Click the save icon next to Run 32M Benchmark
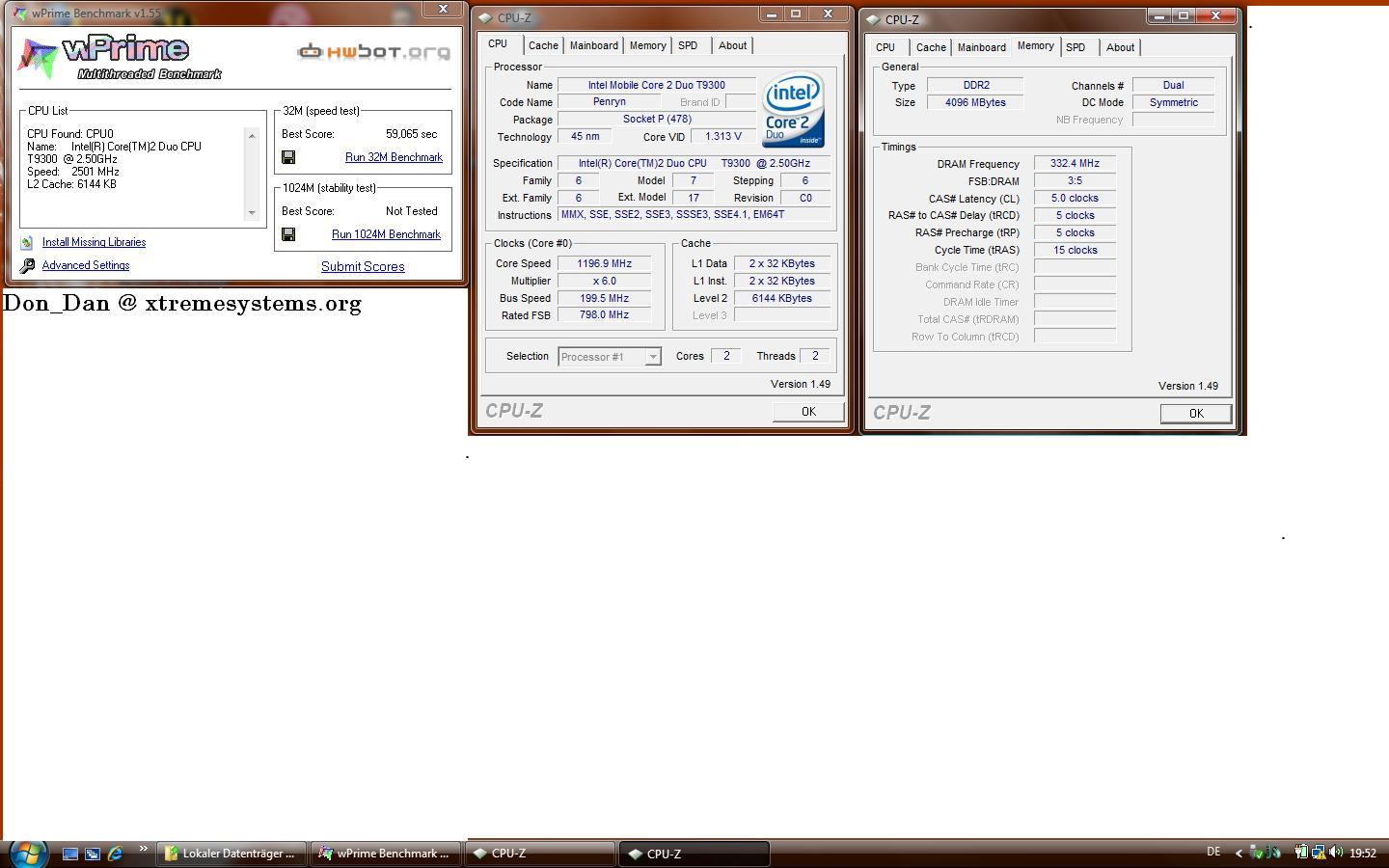Viewport: 1389px width, 868px height. point(287,157)
